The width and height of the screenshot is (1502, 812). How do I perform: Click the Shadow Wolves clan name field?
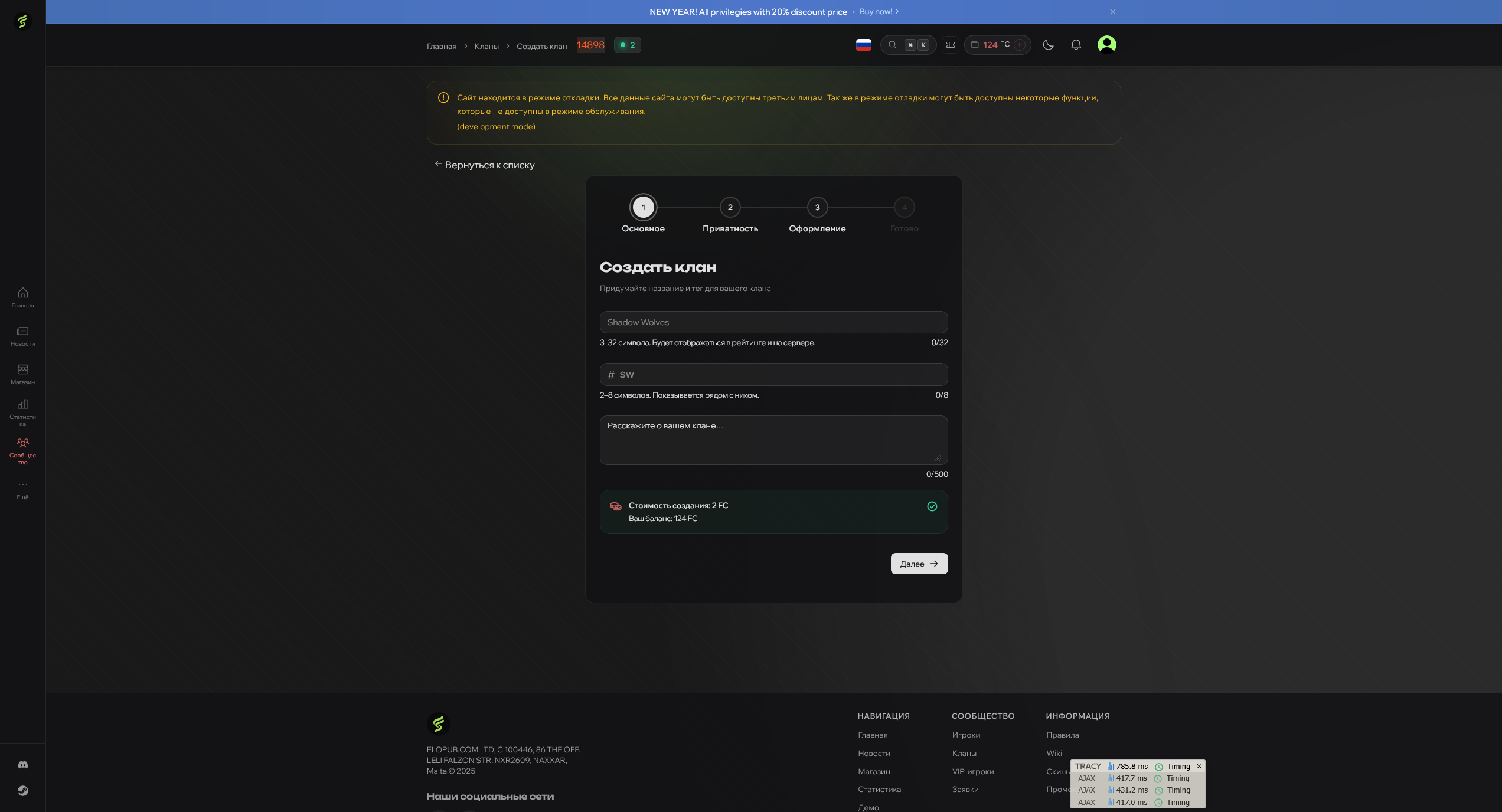[773, 322]
